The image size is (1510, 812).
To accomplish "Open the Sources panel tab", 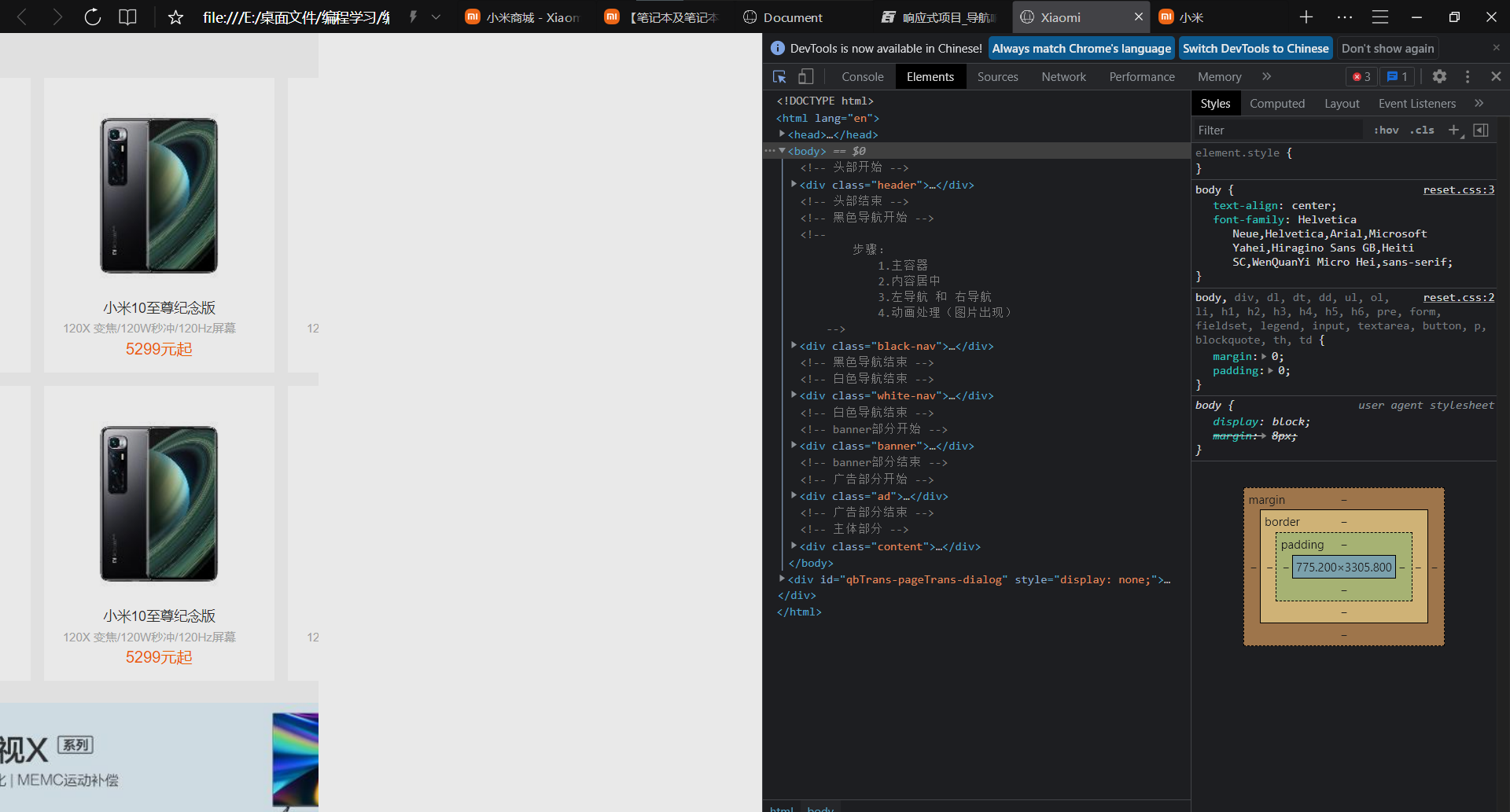I will coord(997,76).
